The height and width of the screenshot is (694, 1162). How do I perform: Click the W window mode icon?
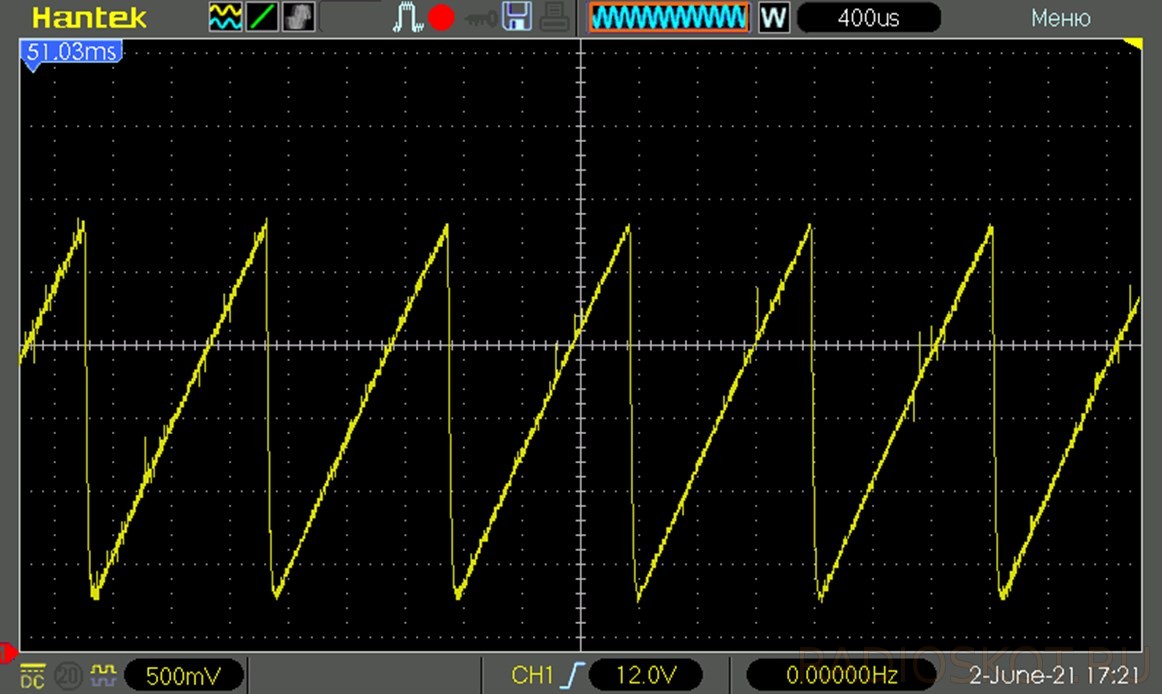pos(774,18)
